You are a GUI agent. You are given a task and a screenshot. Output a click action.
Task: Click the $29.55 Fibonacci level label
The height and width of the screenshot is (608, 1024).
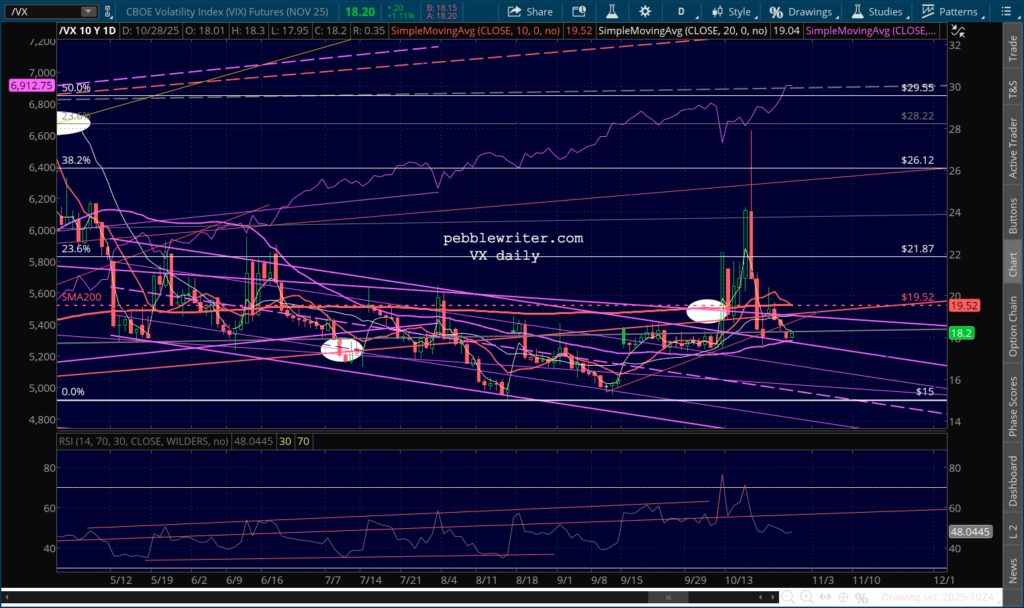tap(918, 88)
